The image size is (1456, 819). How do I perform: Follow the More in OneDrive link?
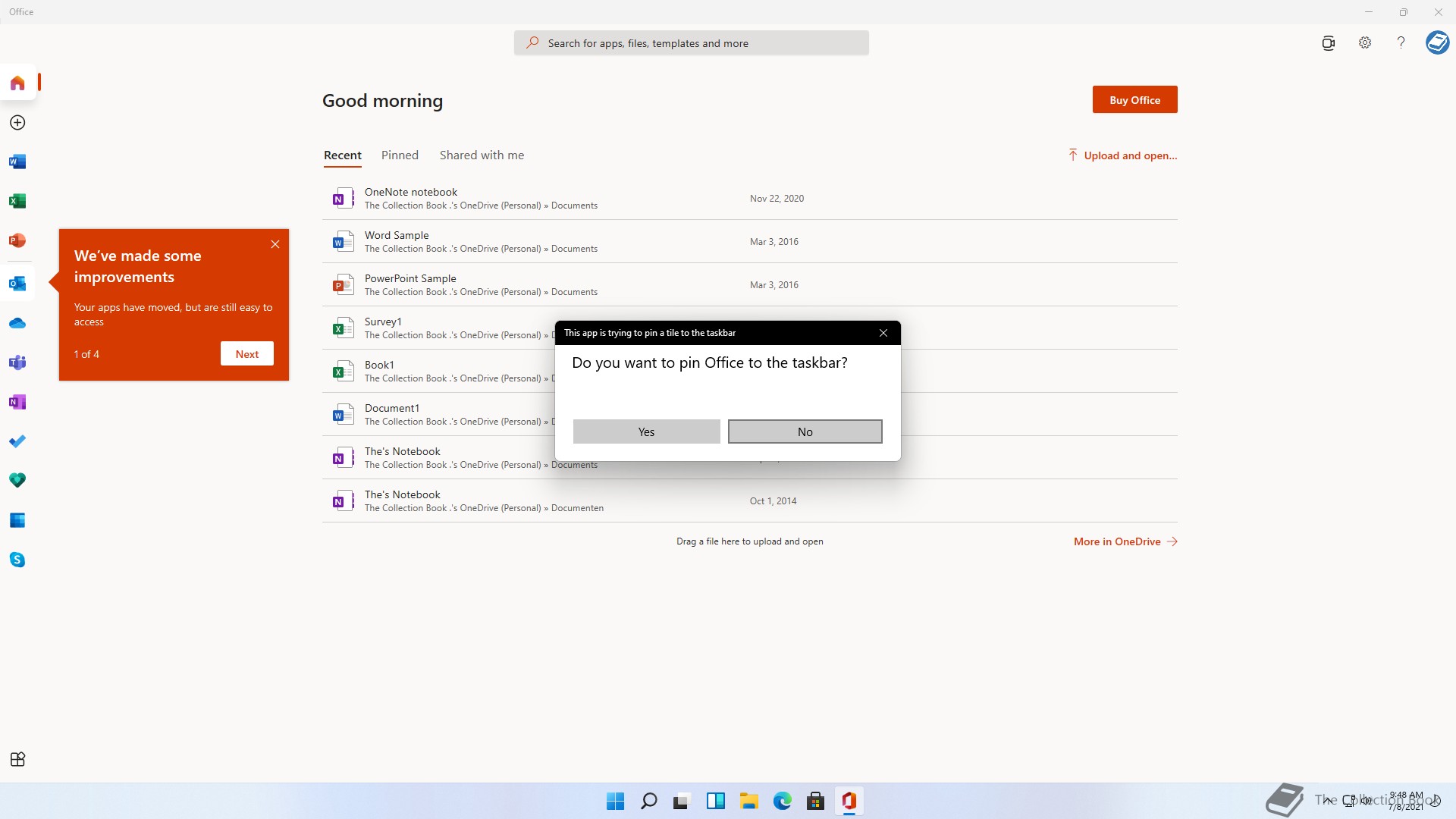(1125, 541)
